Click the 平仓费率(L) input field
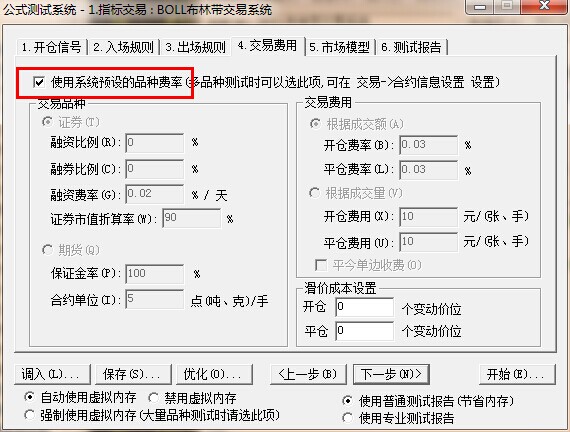The image size is (570, 432). [x=429, y=170]
